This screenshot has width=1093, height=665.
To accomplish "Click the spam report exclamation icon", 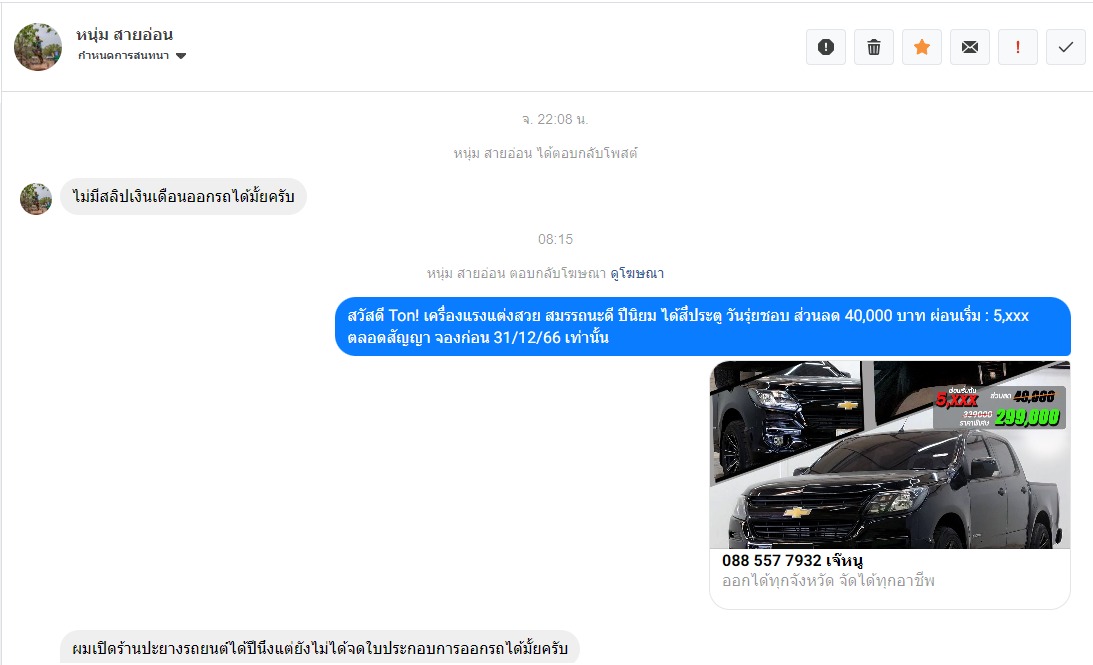I will point(825,47).
